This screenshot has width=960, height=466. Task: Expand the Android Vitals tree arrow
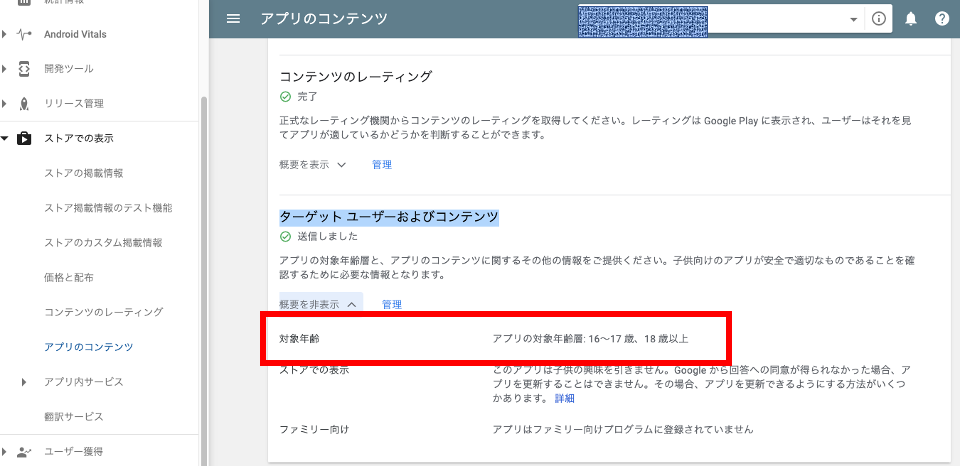[x=4, y=34]
